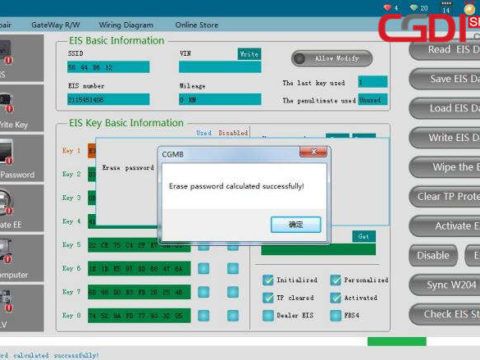Screen dimensions: 480x360
Task: Click the 'calculated successfully!' status bar text
Action: [x=56, y=355]
